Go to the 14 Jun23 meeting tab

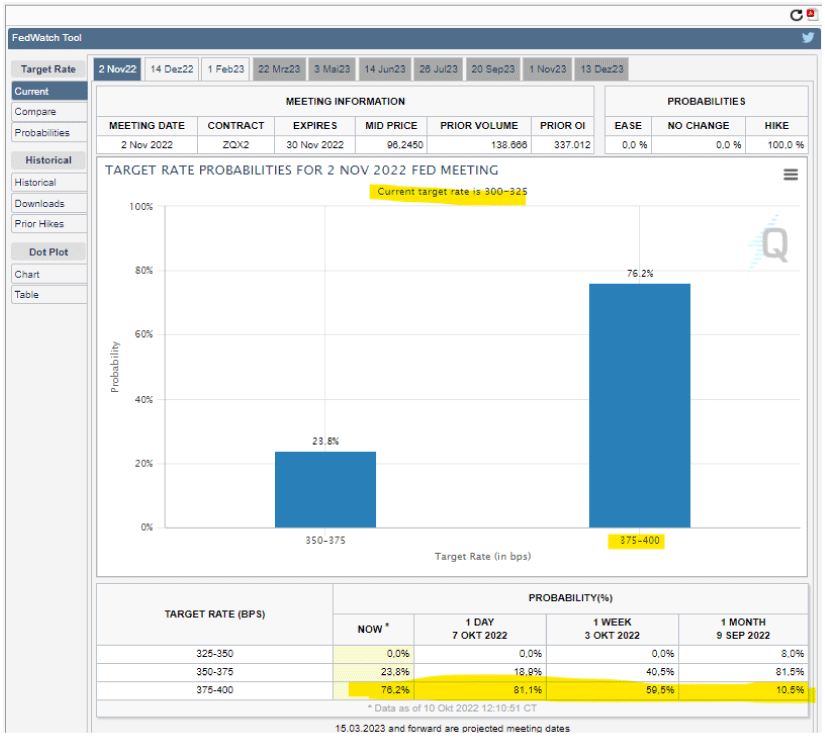(385, 69)
